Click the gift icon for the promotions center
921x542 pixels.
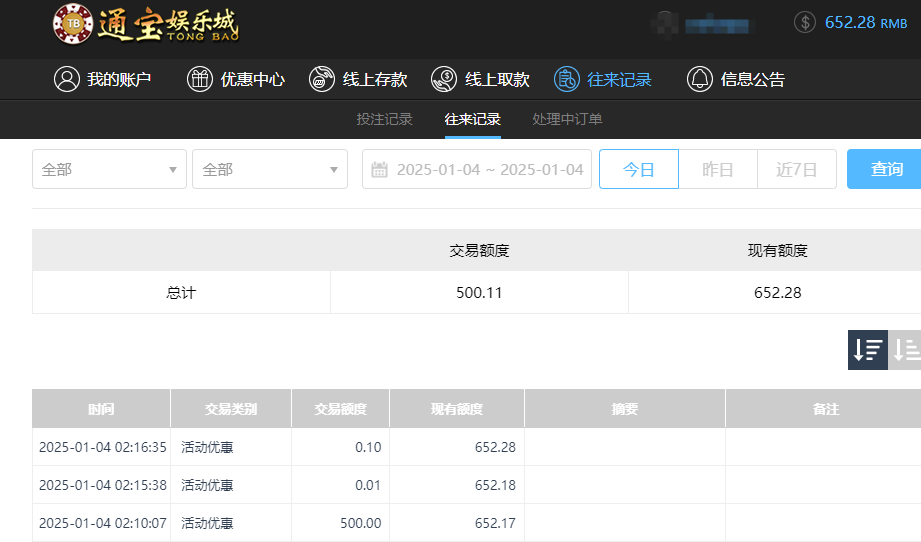[200, 80]
